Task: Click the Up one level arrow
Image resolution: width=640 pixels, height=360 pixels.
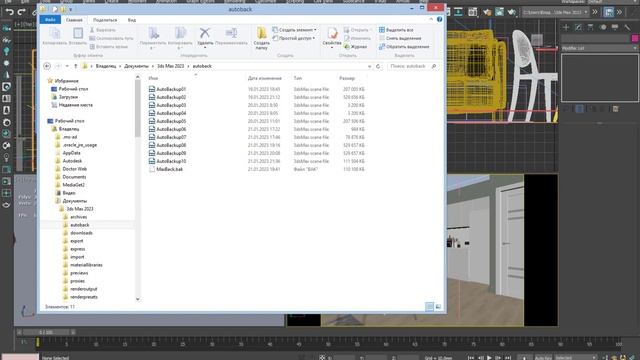Action: [x=76, y=66]
